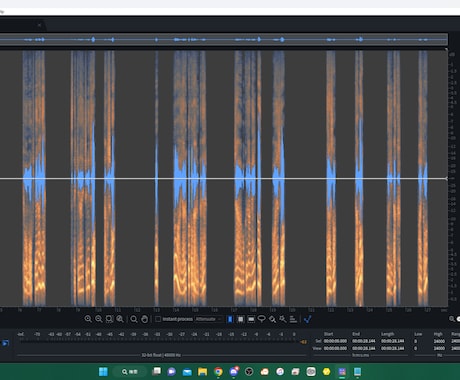Select the Brush selection tool
460x380 pixels.
272,319
